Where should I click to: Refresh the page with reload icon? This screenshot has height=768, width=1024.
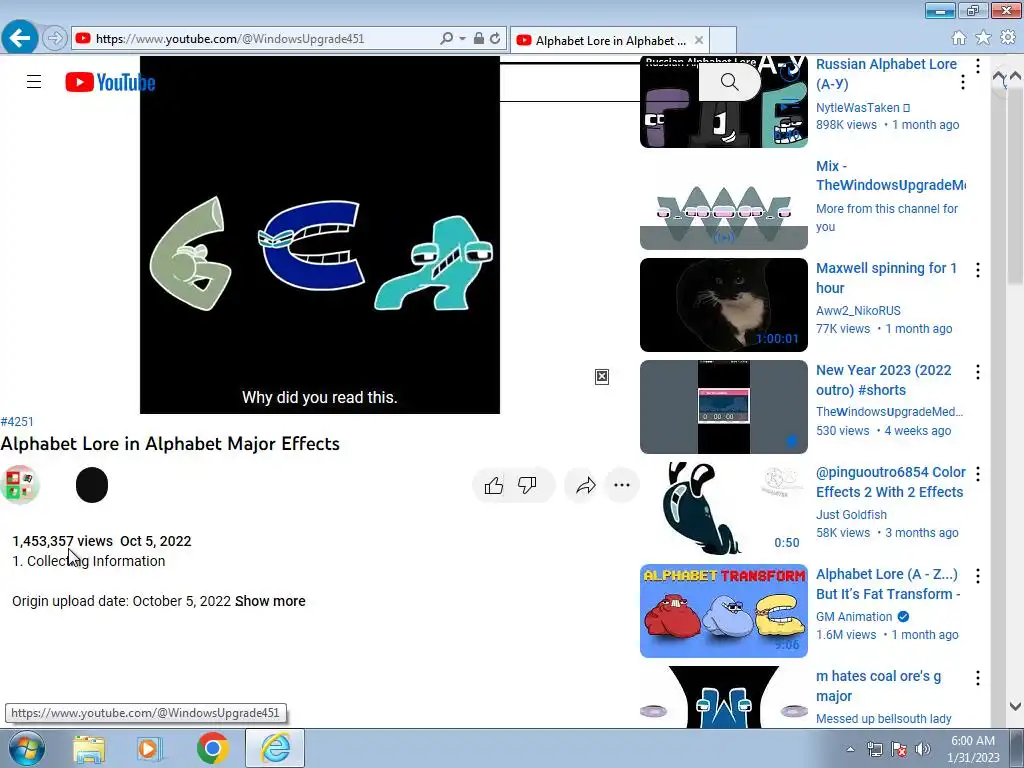pyautogui.click(x=495, y=39)
